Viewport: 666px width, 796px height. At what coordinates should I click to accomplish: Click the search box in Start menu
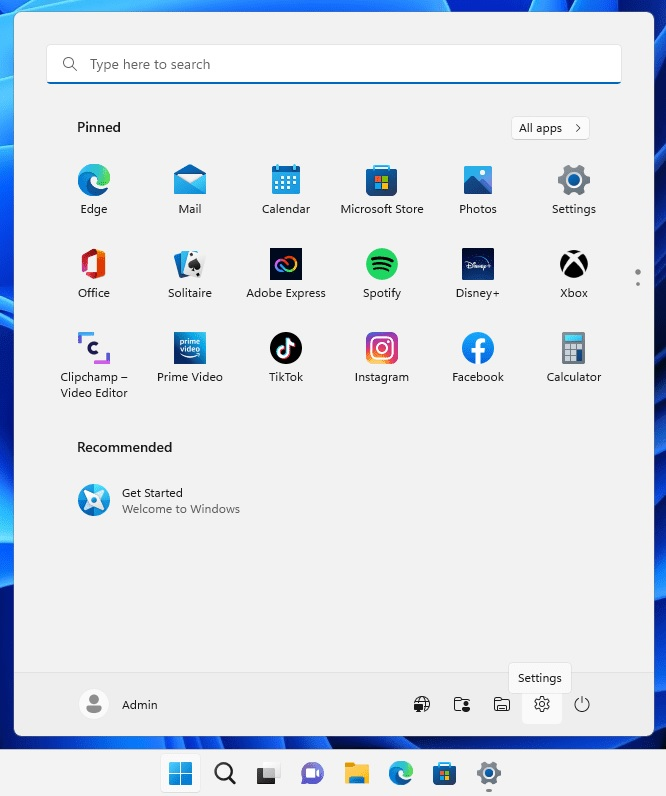pyautogui.click(x=334, y=64)
